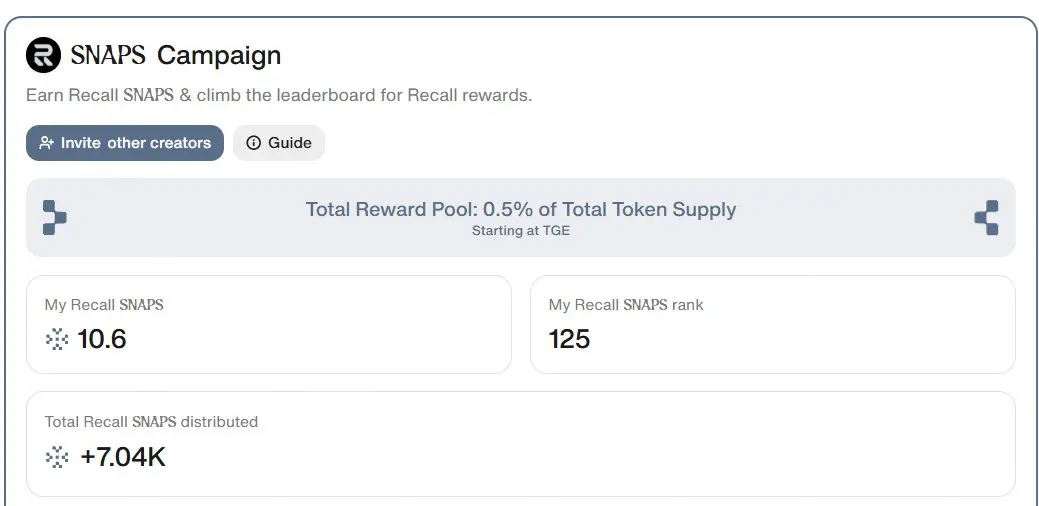The width and height of the screenshot is (1039, 506).
Task: Click the info circle icon on Guide
Action: click(x=253, y=143)
